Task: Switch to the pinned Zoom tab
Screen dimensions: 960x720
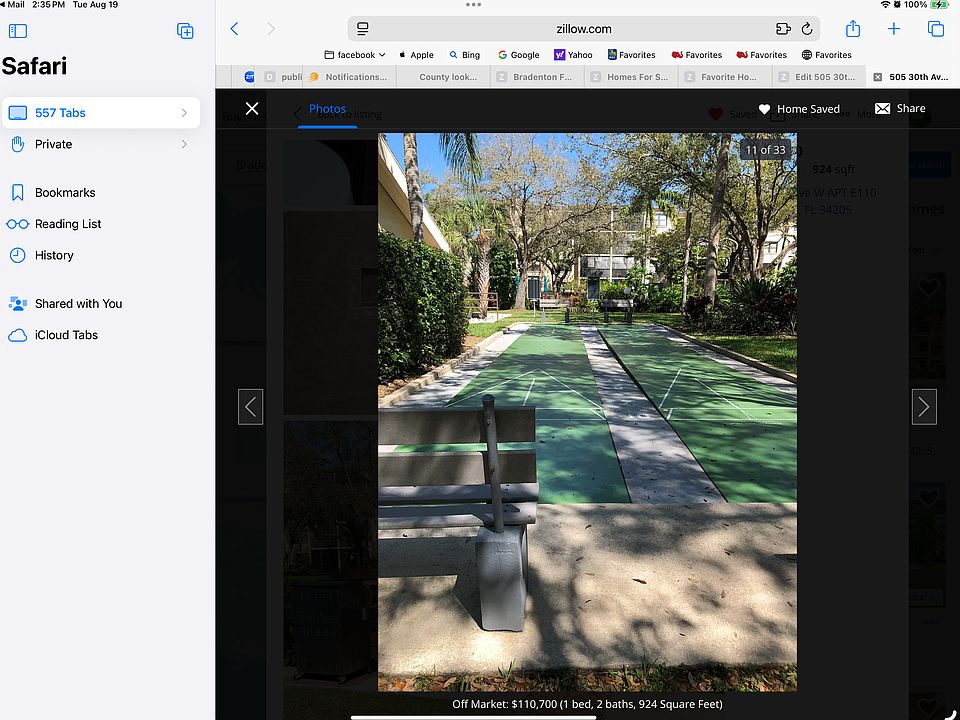Action: point(249,77)
